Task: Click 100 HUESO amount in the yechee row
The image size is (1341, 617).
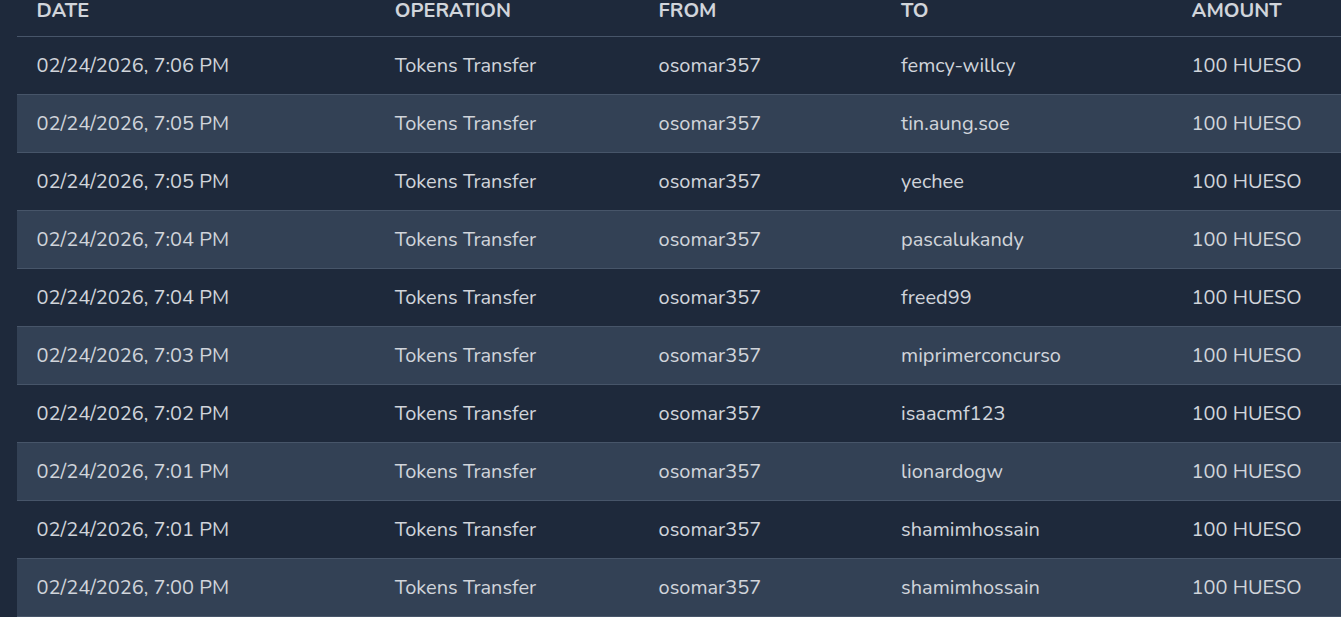Action: coord(1246,182)
